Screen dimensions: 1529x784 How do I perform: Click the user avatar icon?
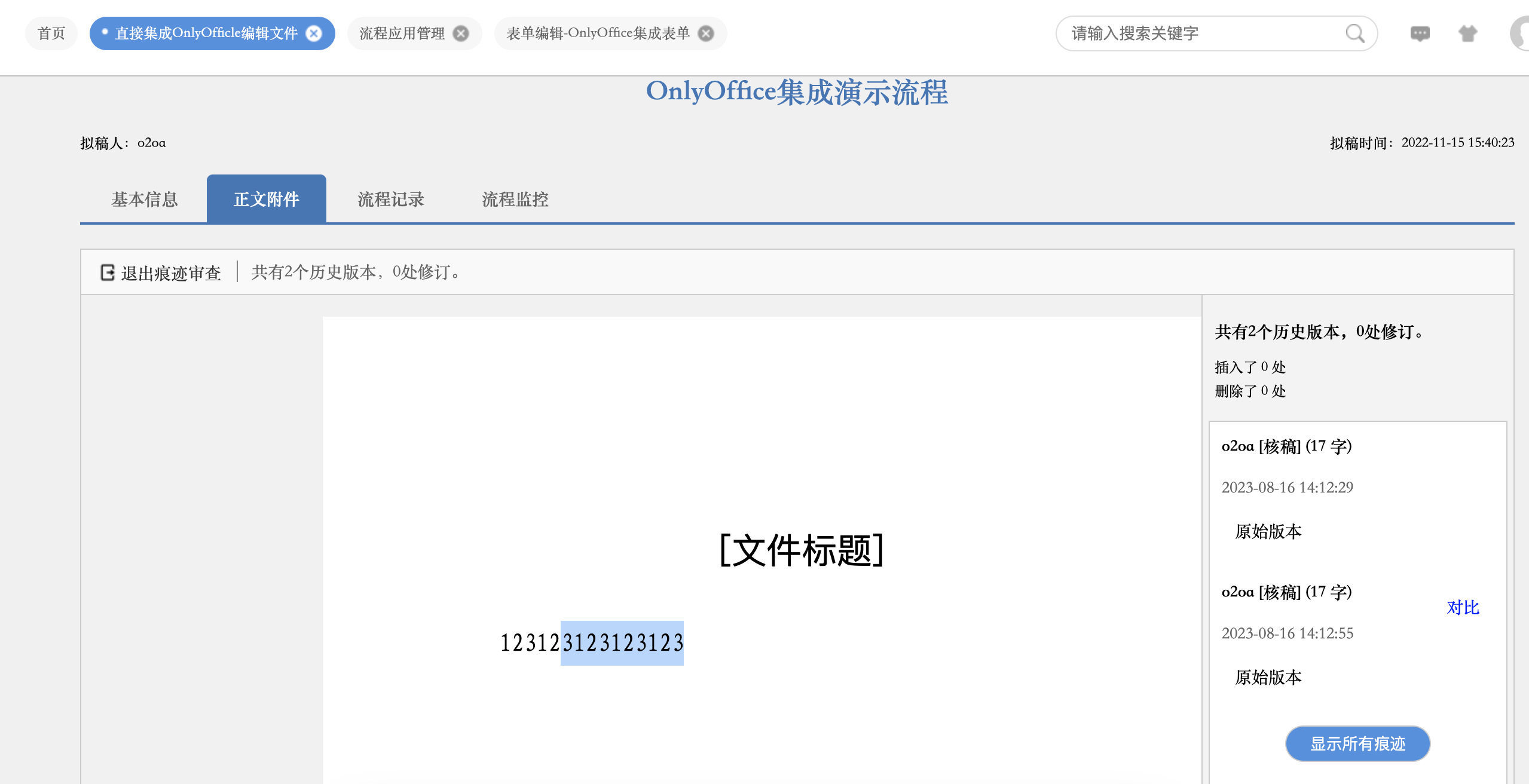[x=1520, y=33]
